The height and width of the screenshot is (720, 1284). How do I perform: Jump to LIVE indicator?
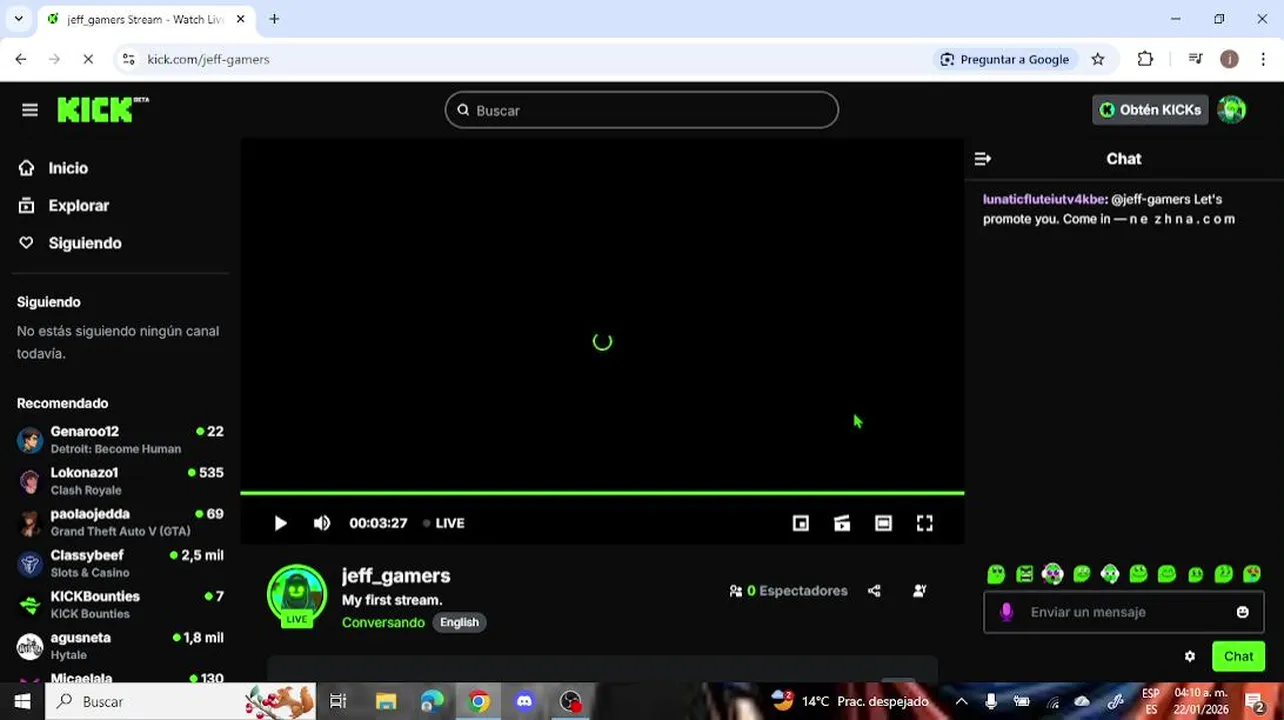443,523
